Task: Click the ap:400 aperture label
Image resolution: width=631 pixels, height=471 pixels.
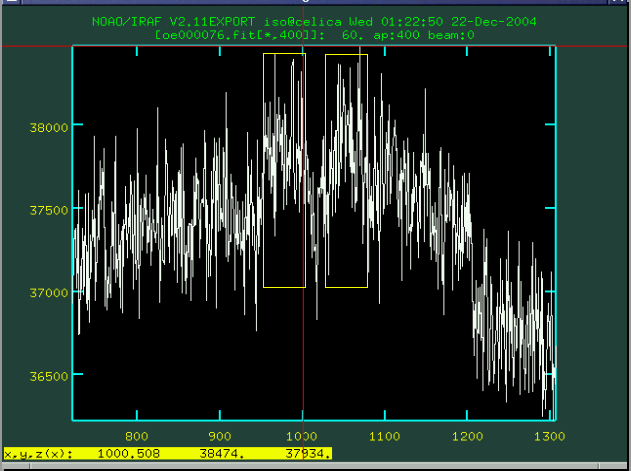Action: (x=396, y=35)
